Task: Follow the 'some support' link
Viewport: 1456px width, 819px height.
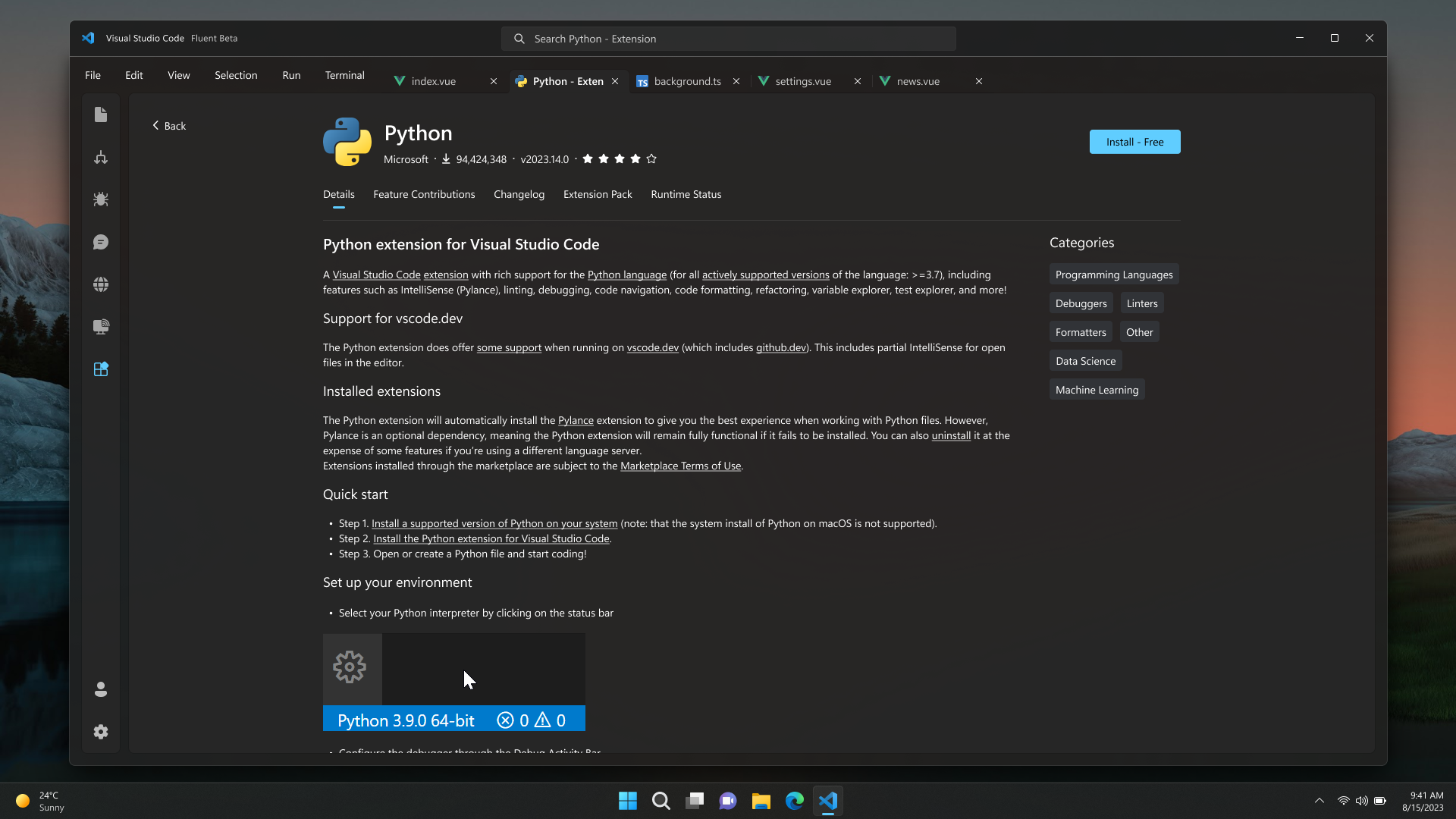Action: [509, 347]
